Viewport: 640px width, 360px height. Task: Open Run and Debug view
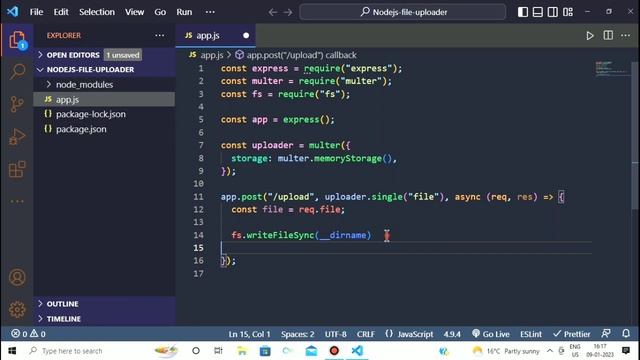click(17, 137)
